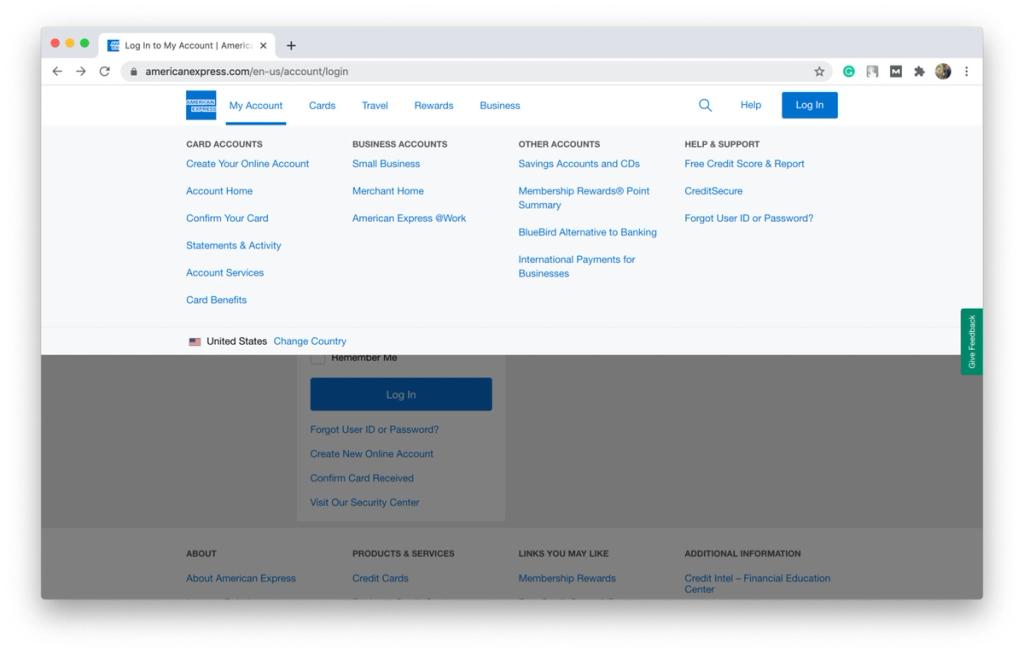The height and width of the screenshot is (654, 1024).
Task: Click Forgot User ID or Password below form
Action: (x=374, y=430)
